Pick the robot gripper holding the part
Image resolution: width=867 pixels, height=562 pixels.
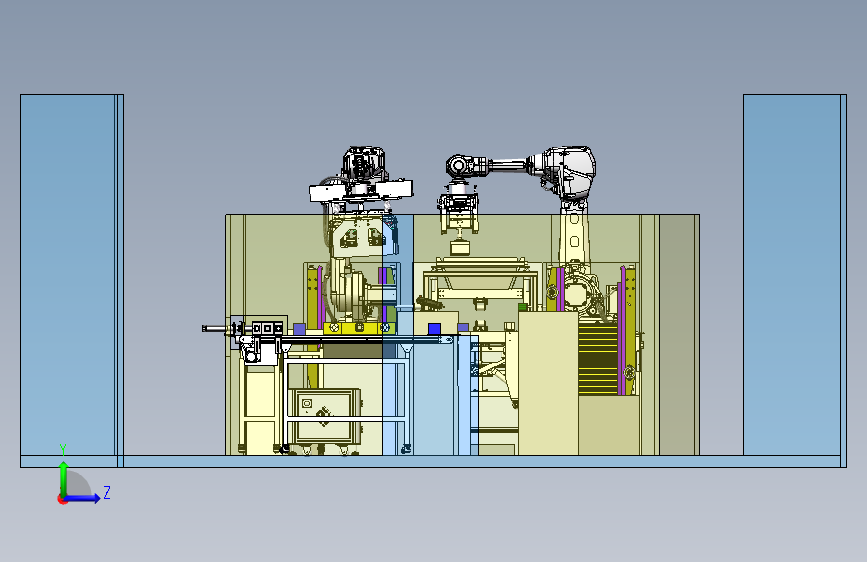(458, 214)
